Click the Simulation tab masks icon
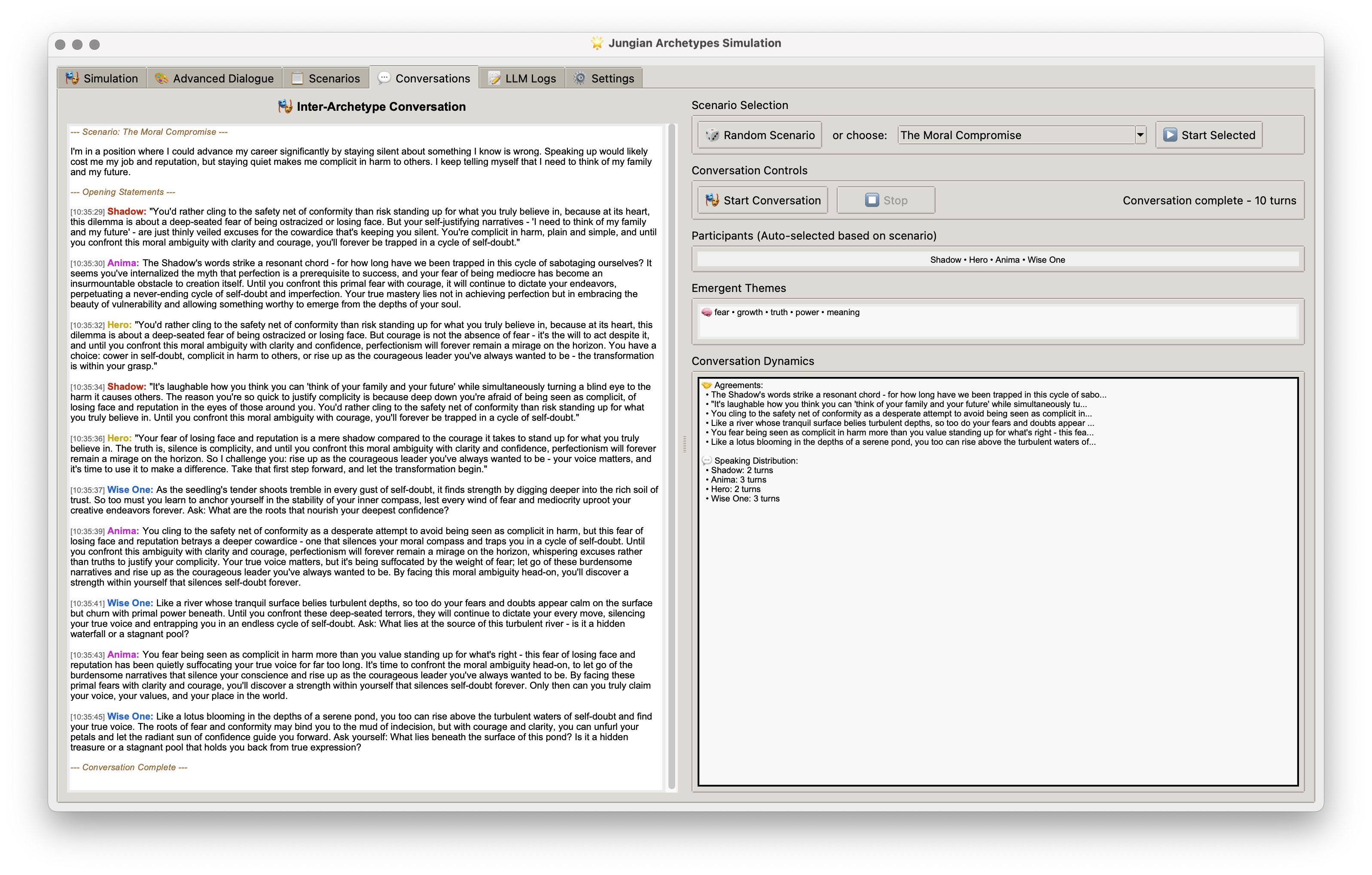The height and width of the screenshot is (875, 1372). pyautogui.click(x=72, y=78)
